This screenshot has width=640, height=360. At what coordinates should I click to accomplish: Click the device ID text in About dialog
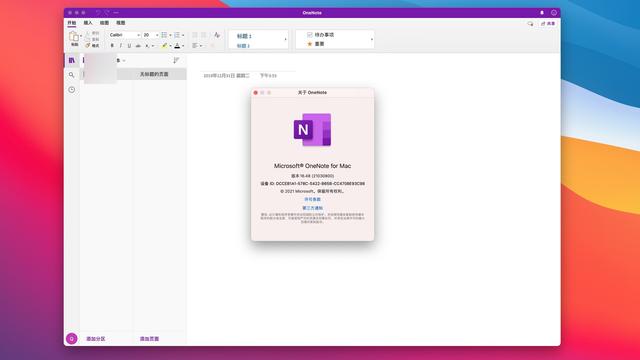312,184
